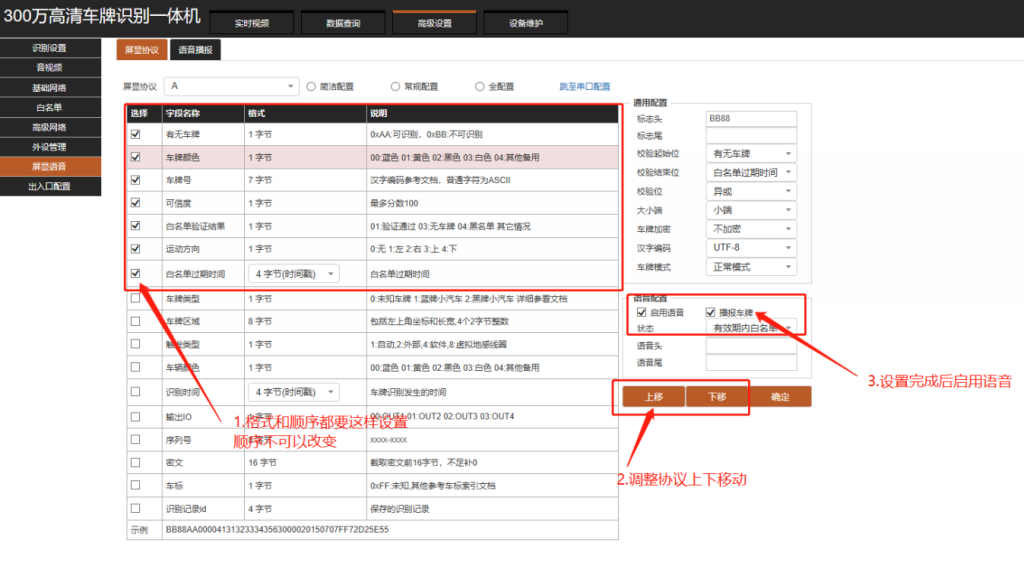Switch to the 语音播报 sub-tab
The width and height of the screenshot is (1024, 563).
coord(194,49)
